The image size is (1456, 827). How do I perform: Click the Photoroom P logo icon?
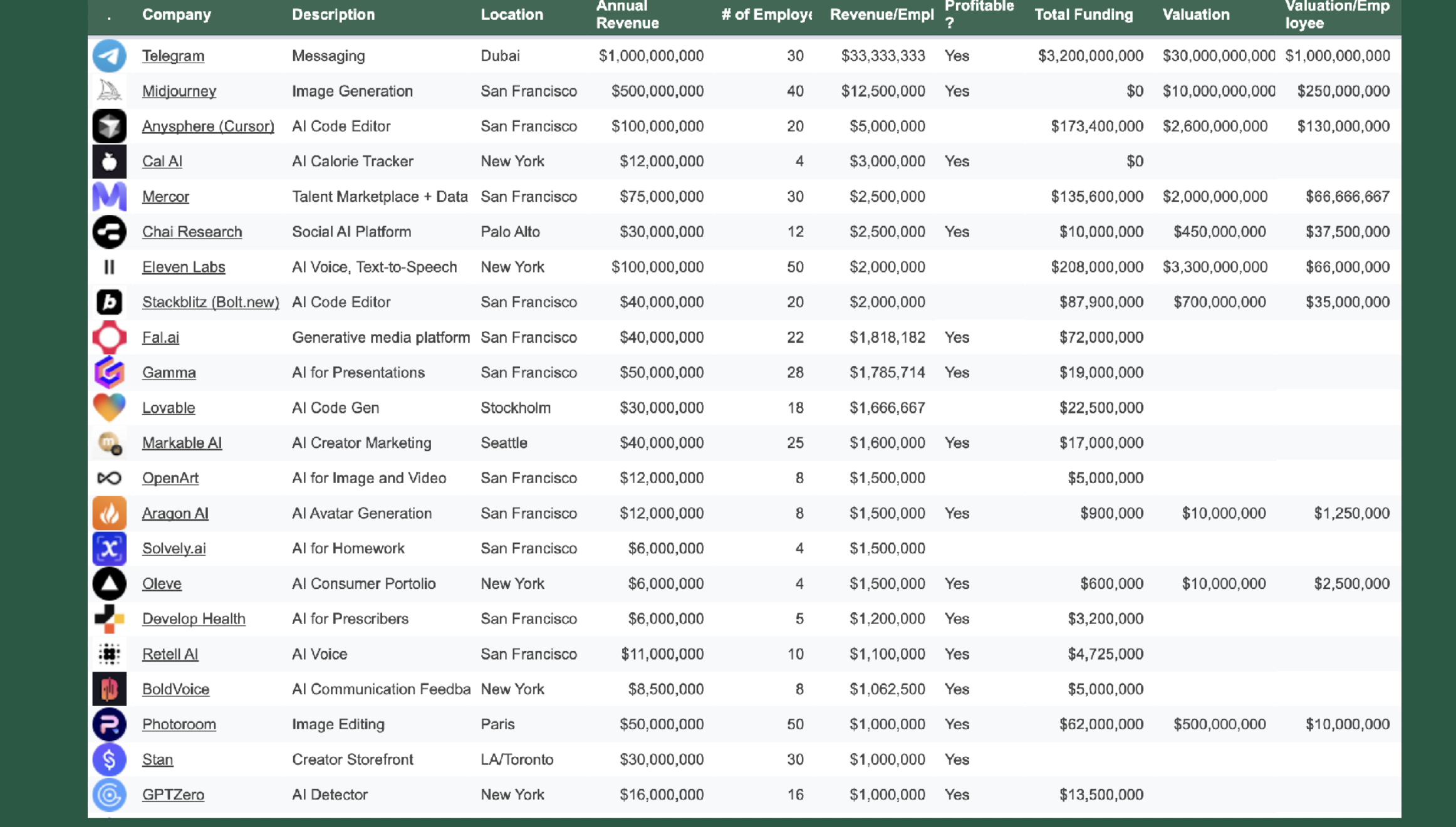(x=109, y=724)
